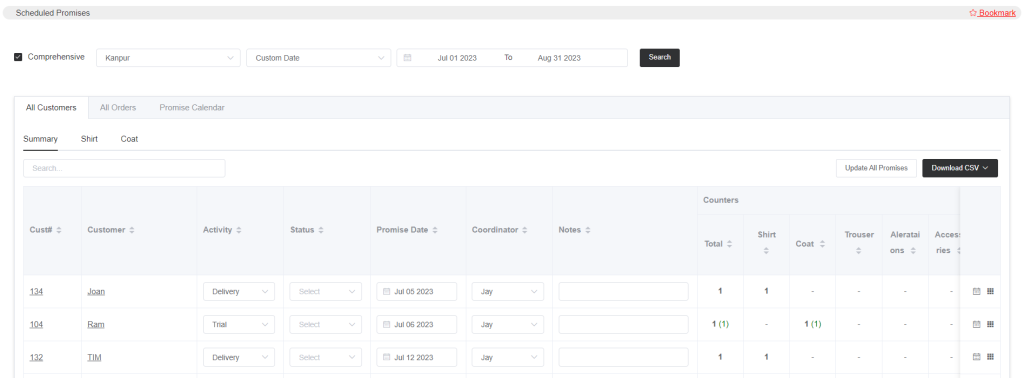Sort by Activity column arrows
This screenshot has height=378, width=1024.
239,230
